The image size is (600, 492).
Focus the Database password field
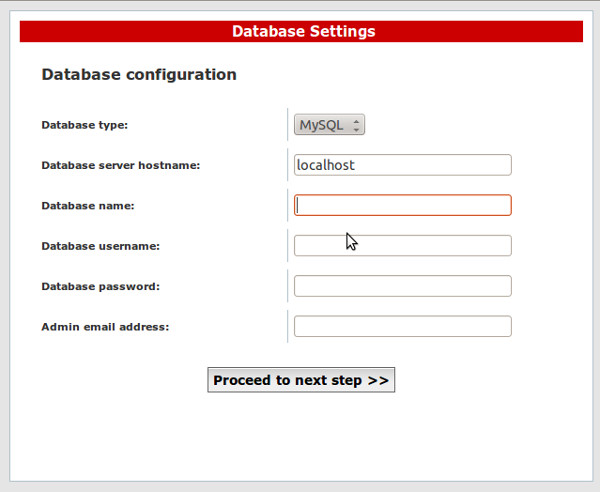(402, 286)
